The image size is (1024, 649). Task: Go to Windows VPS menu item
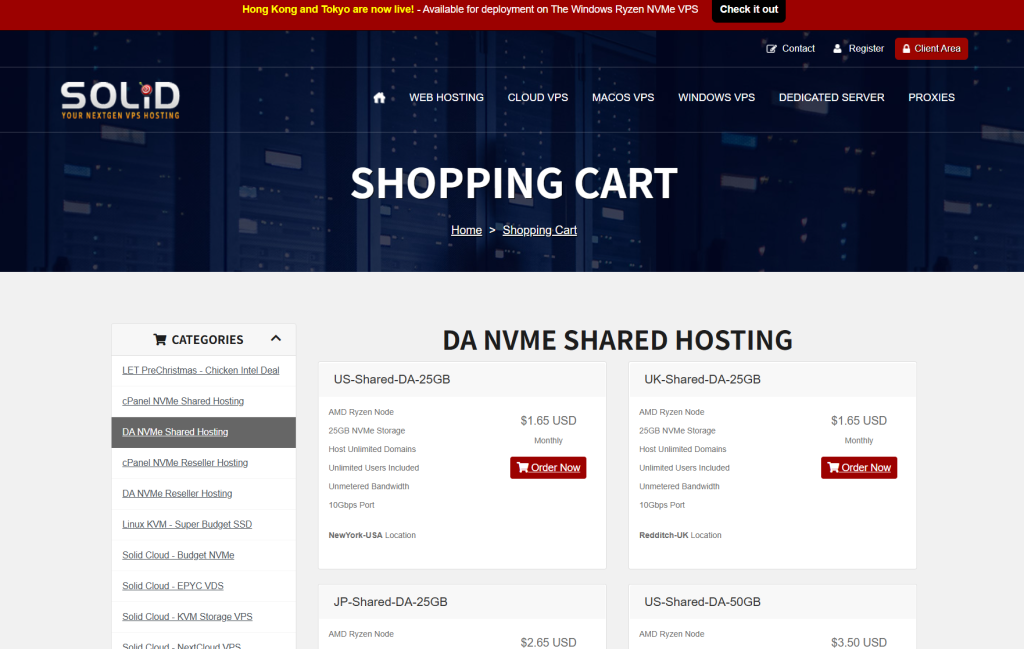[716, 98]
